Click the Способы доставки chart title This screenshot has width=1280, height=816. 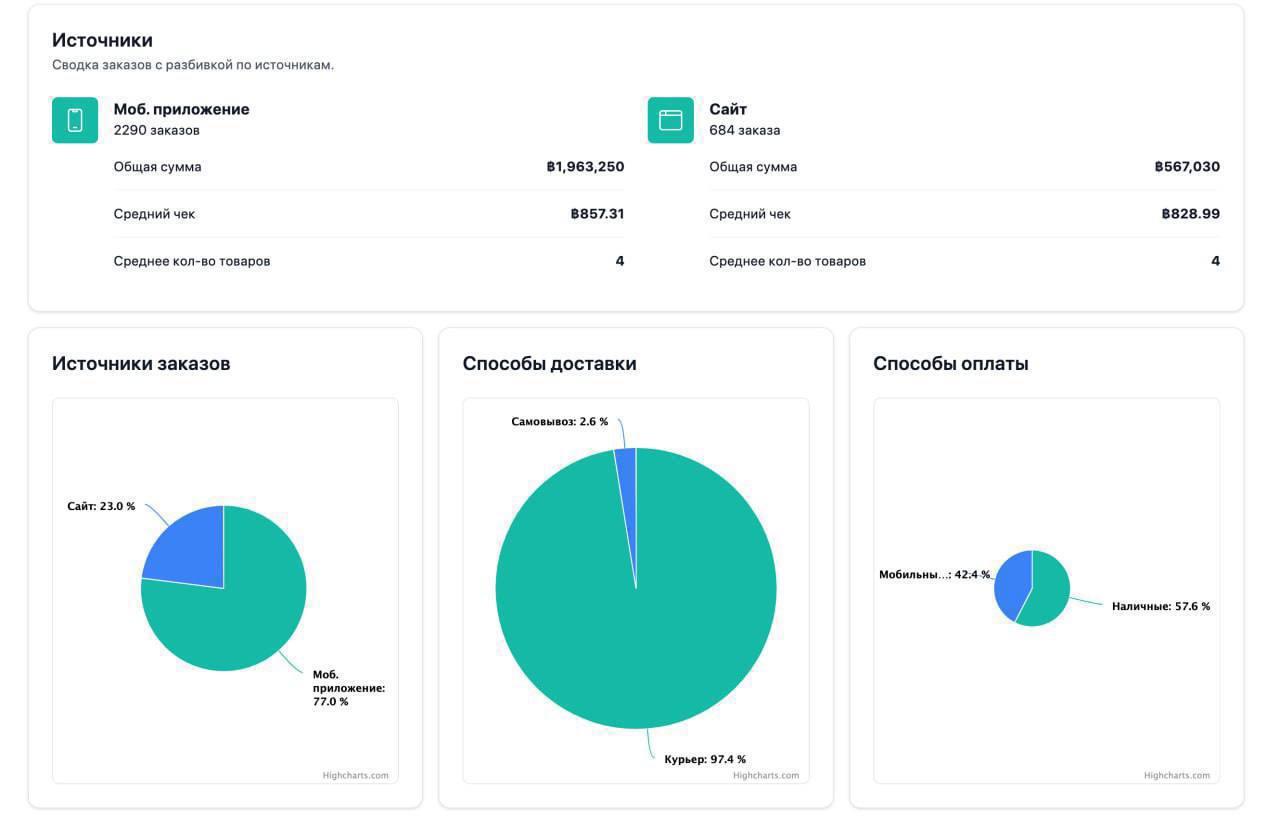tap(549, 363)
